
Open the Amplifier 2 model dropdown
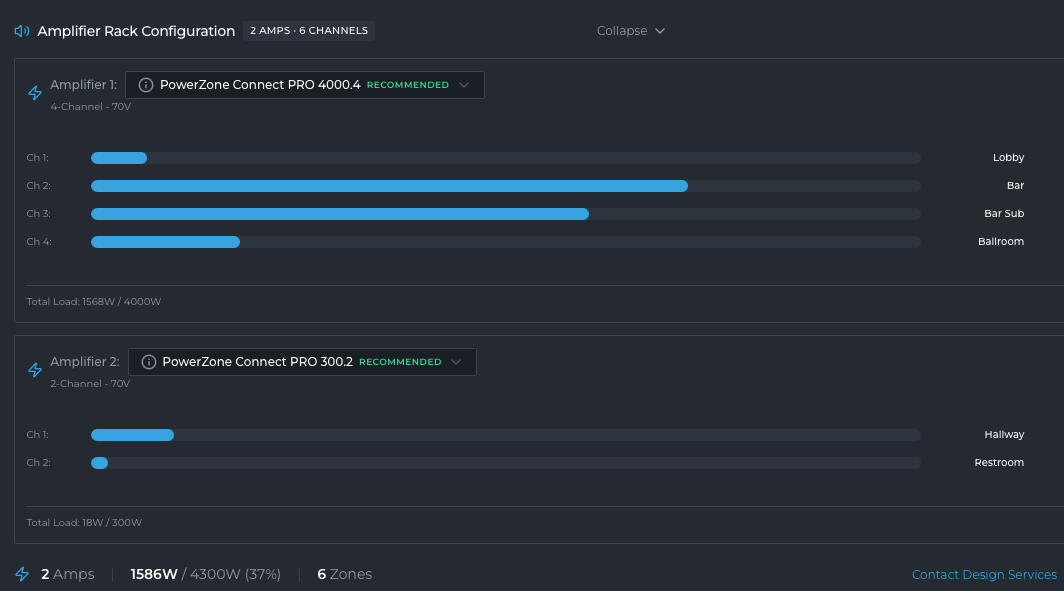tap(302, 362)
